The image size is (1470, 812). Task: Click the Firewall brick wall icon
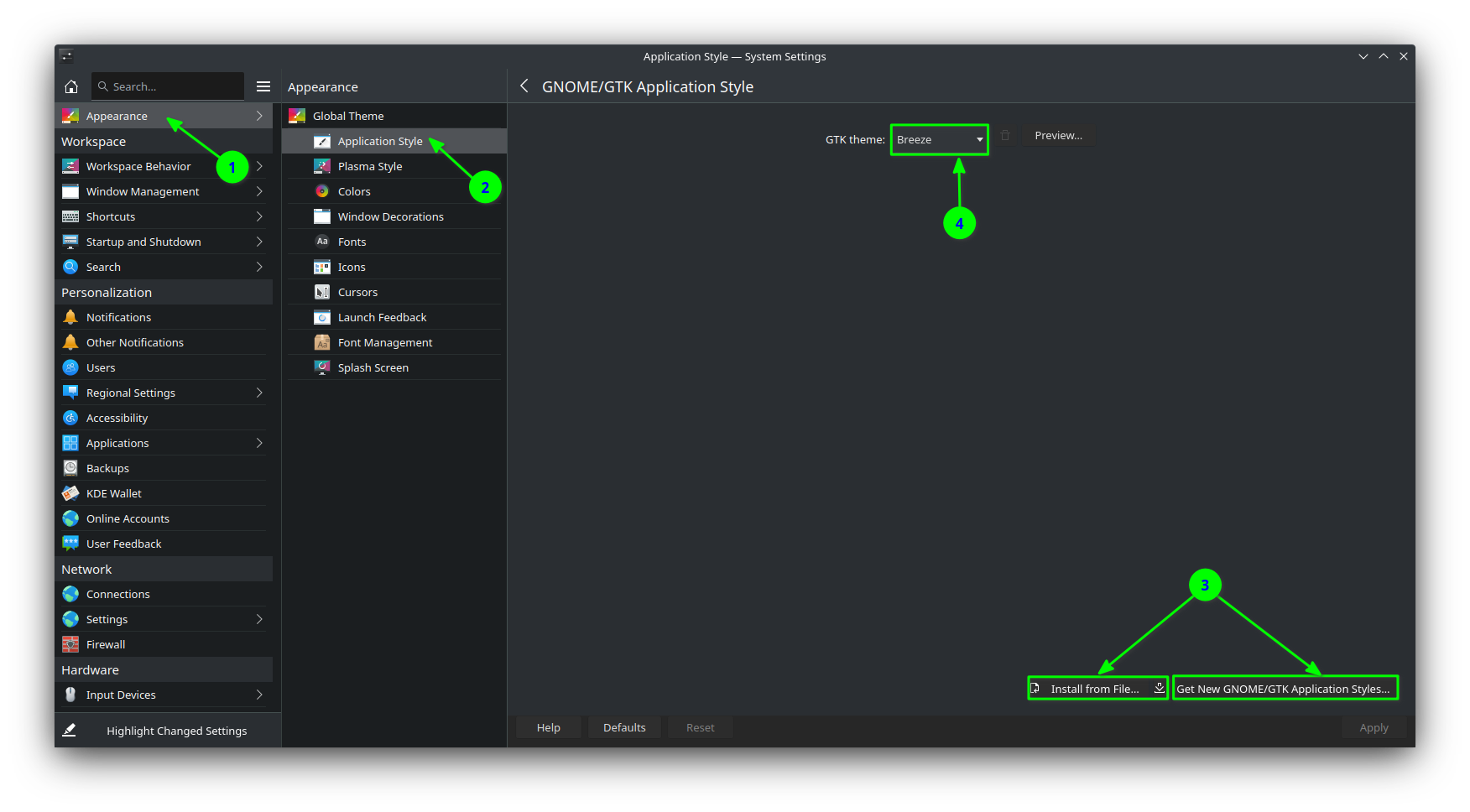[70, 644]
